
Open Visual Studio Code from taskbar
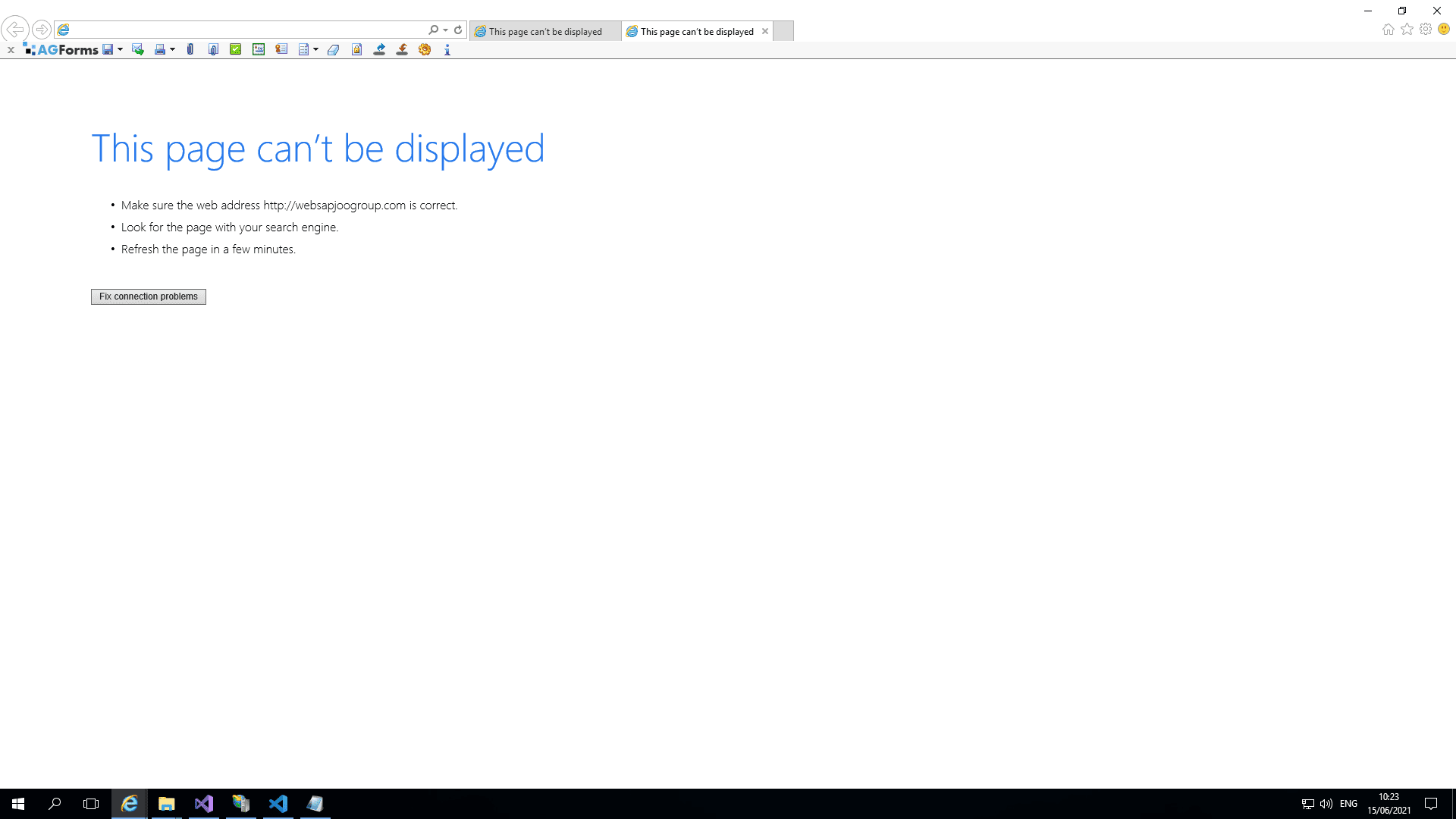coord(278,804)
